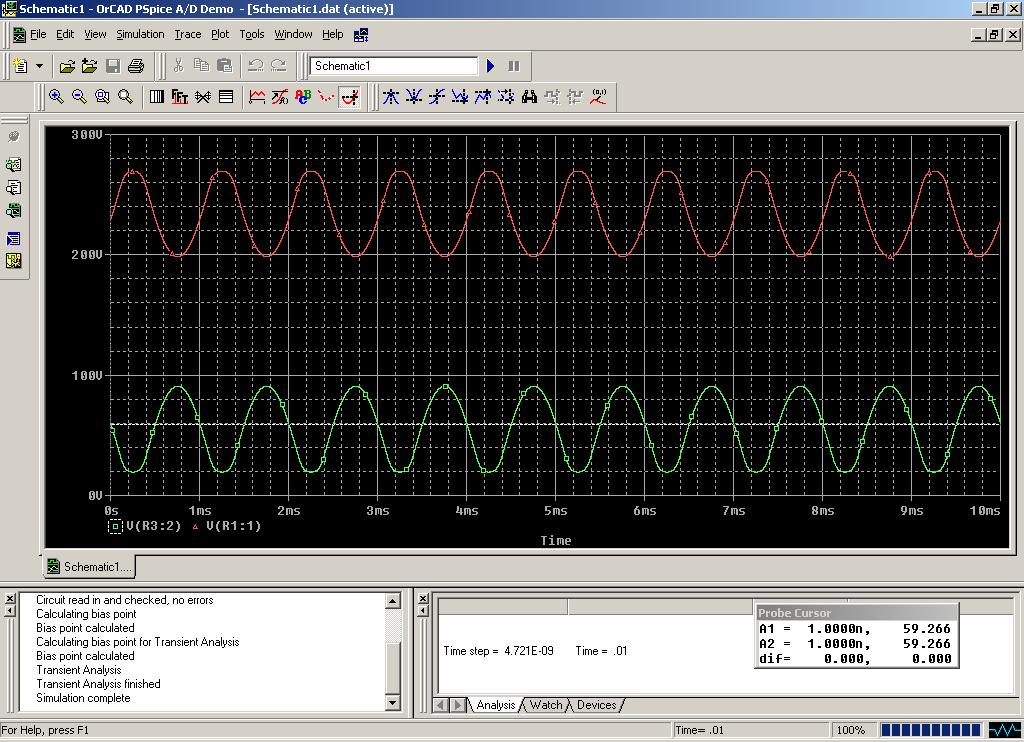1024x742 pixels.
Task: Open the Help menu
Action: coord(332,34)
